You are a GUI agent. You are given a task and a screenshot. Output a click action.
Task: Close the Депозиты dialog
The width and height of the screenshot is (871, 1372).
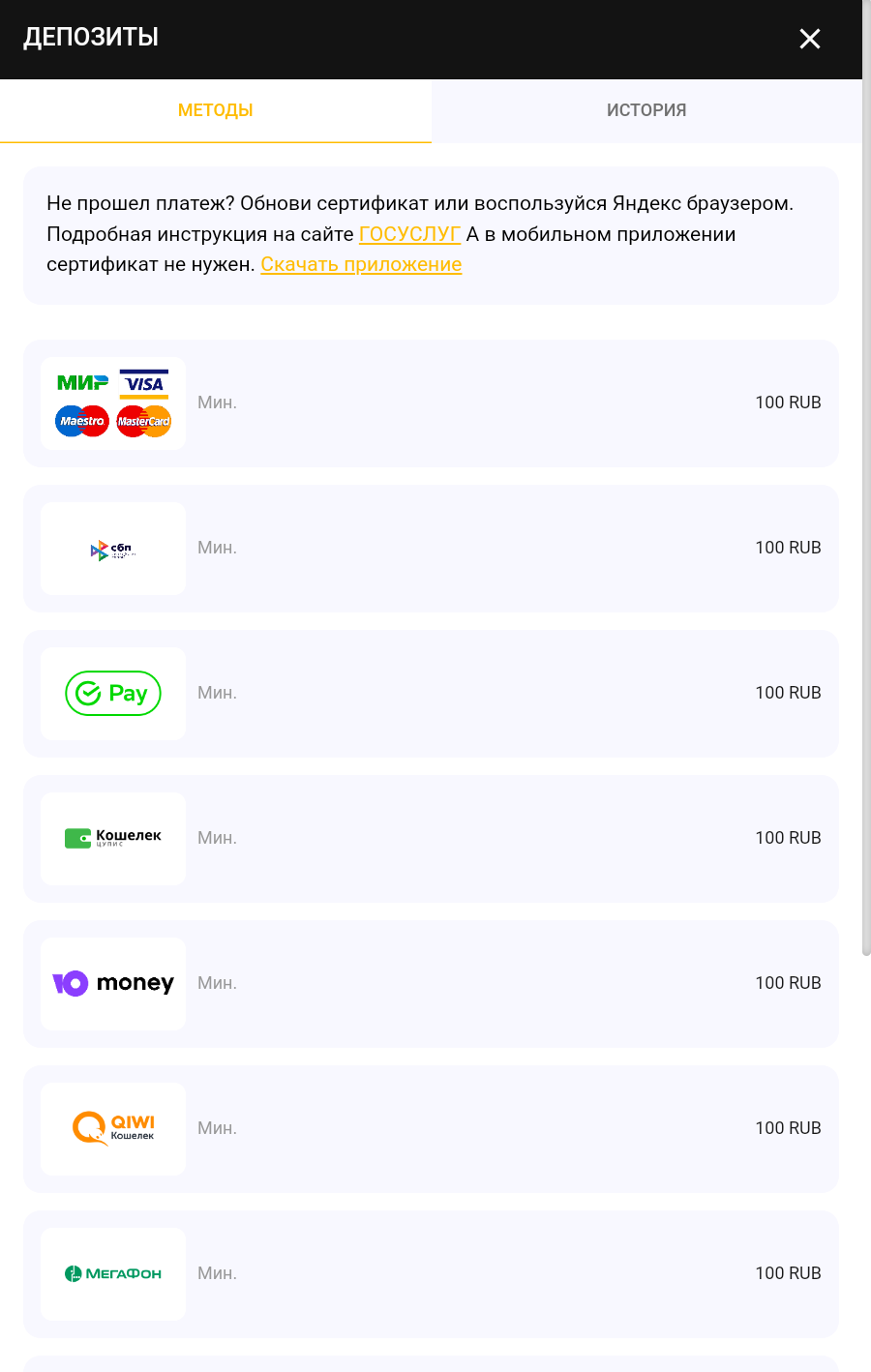pos(810,39)
